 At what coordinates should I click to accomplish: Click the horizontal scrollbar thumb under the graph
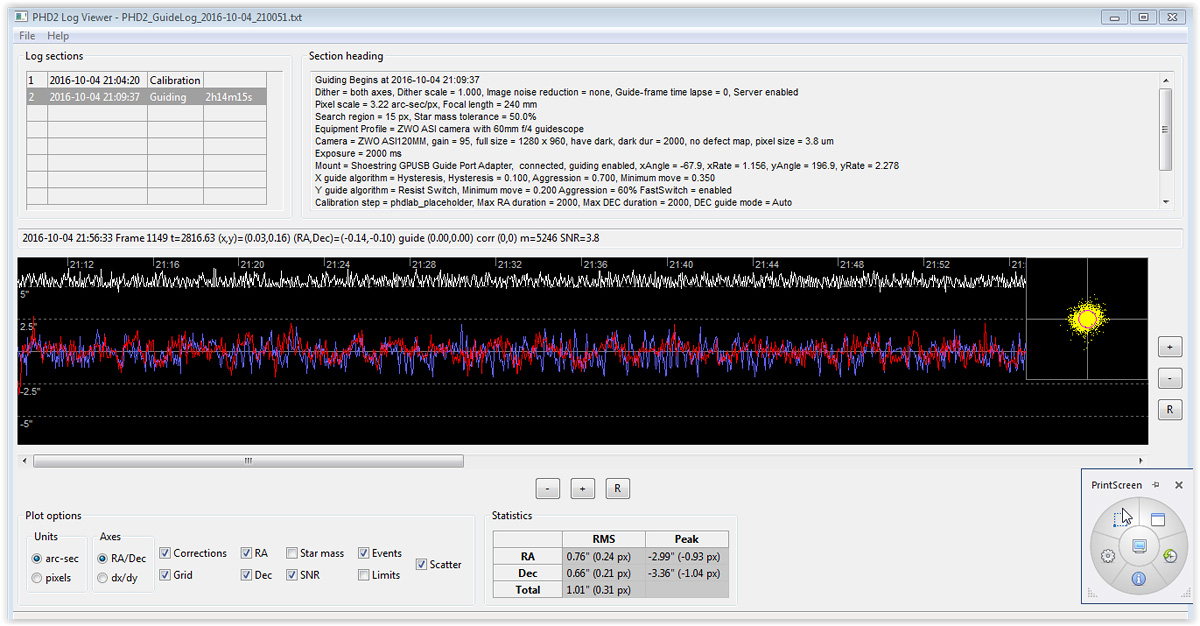248,461
